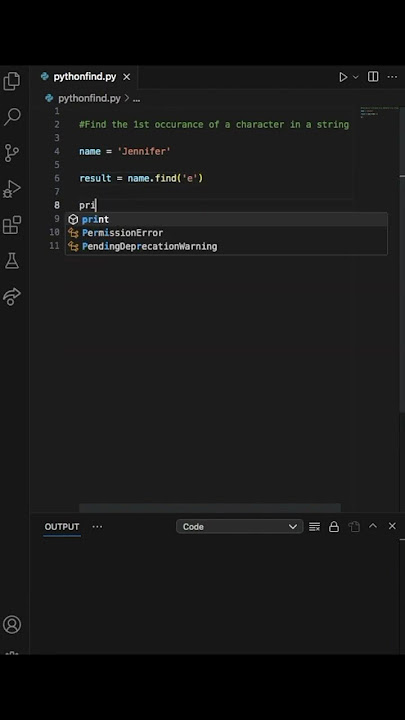Open the Extensions marketplace icon

(x=12, y=225)
